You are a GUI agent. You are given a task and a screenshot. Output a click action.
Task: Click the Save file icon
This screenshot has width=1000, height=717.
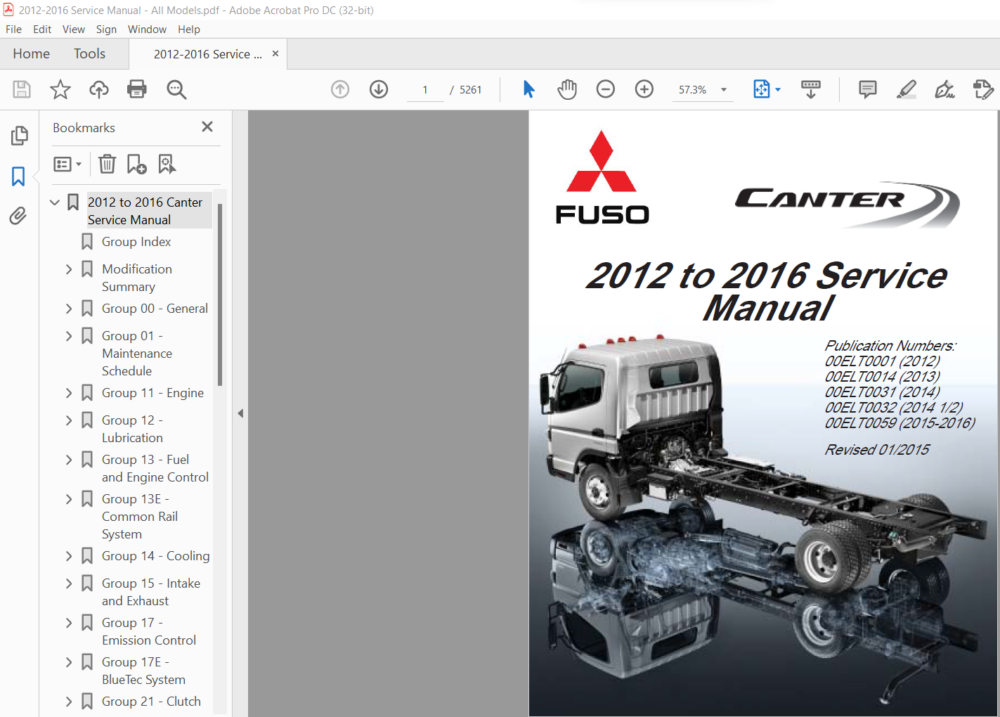click(x=22, y=89)
